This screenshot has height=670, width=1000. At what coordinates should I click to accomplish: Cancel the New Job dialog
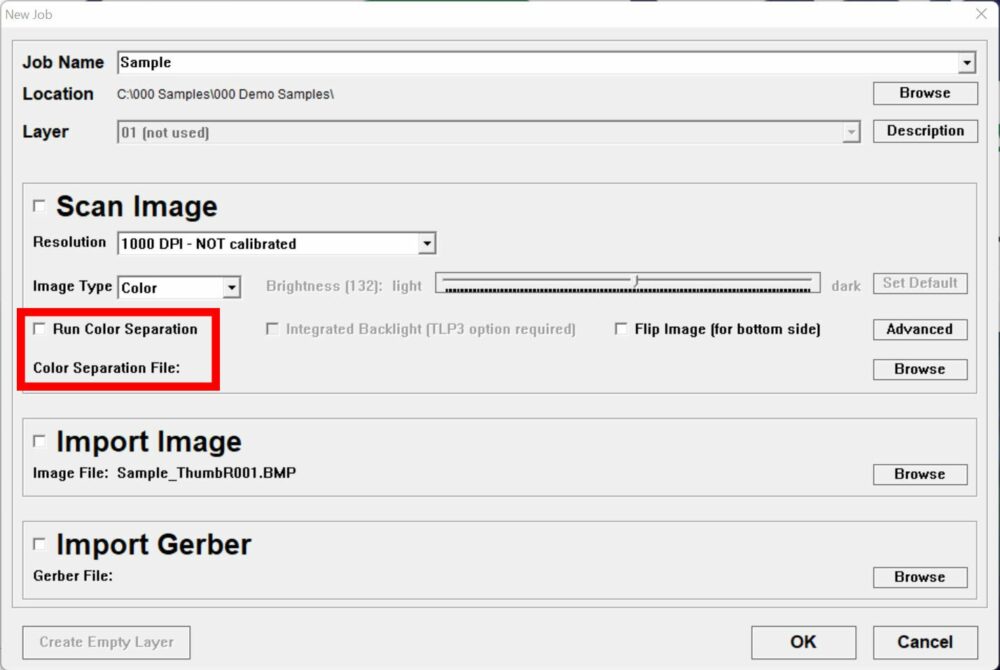pos(925,642)
